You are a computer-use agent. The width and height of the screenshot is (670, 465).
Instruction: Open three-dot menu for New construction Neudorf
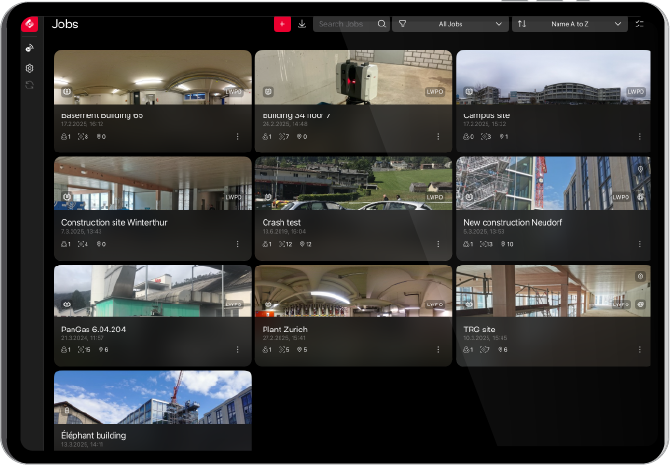[639, 244]
